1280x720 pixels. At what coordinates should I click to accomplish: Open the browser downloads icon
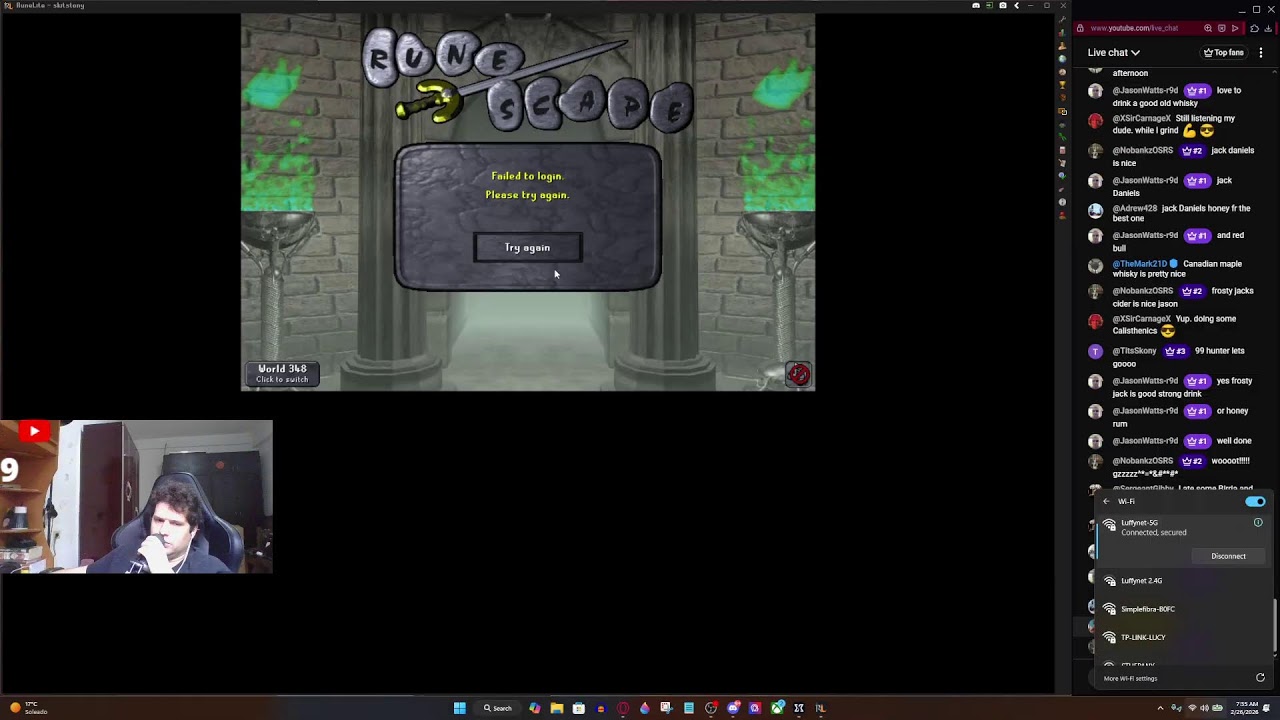pos(1267,28)
